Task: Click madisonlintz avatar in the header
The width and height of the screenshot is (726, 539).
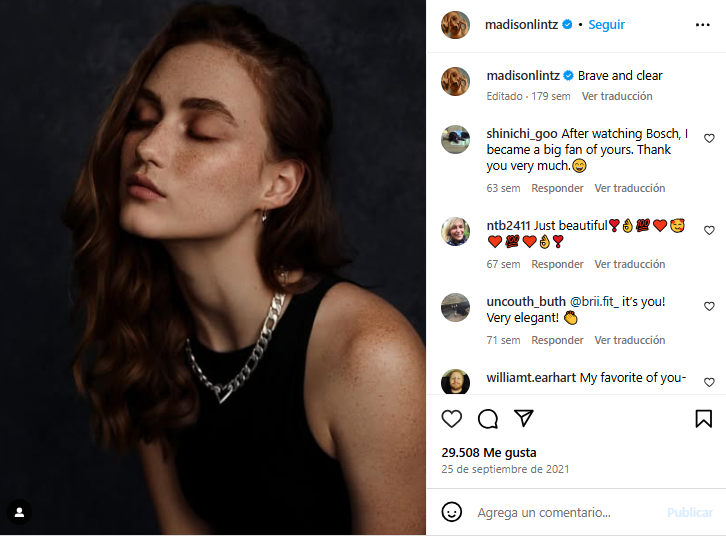Action: [x=455, y=25]
